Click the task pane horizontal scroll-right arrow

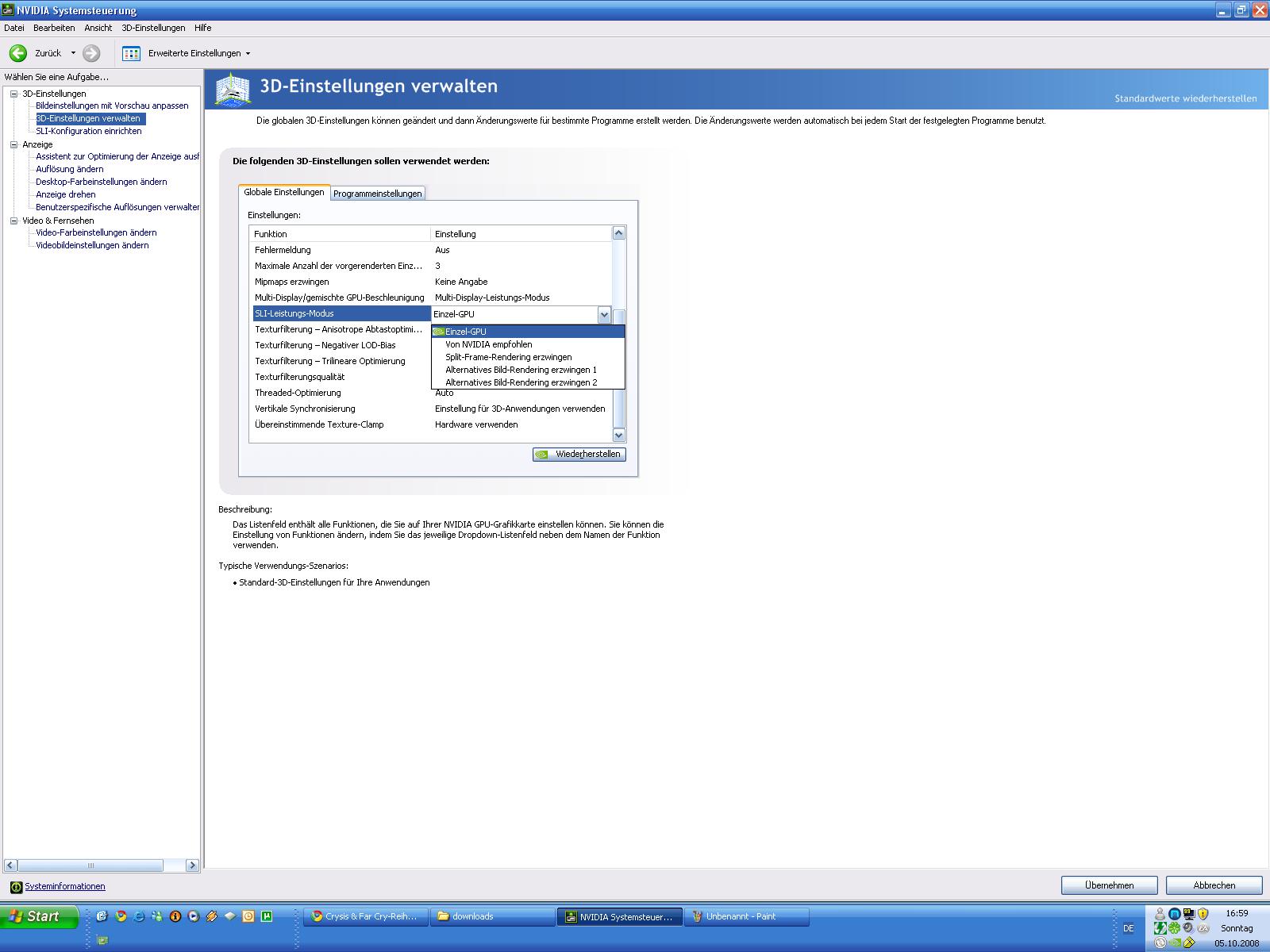click(x=192, y=865)
